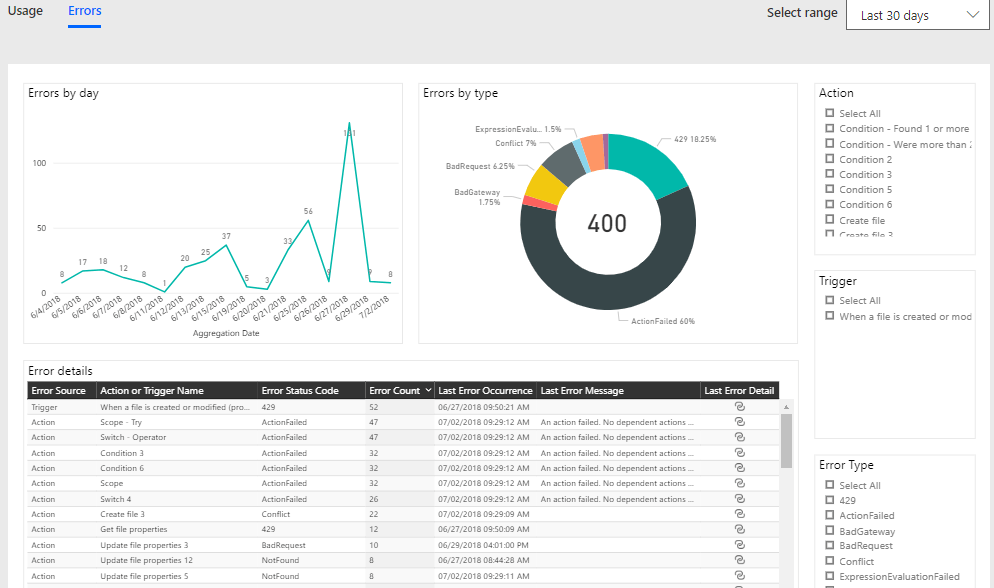Sort by Last Error Occurrence header

(x=485, y=390)
